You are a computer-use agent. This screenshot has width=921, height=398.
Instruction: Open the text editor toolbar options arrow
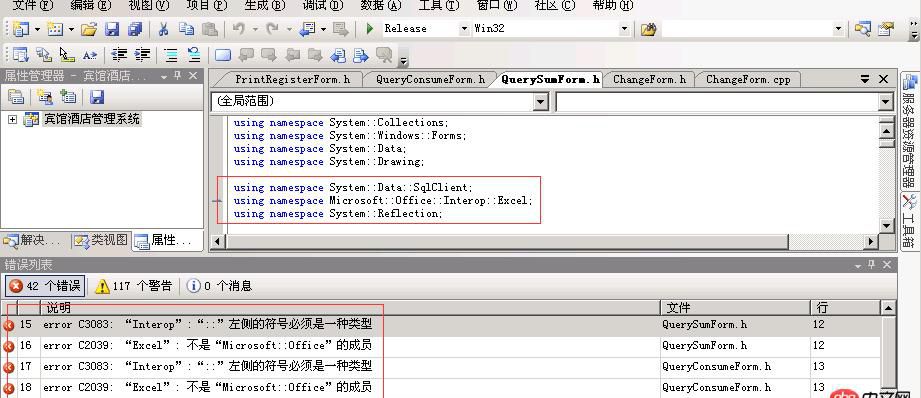(403, 60)
